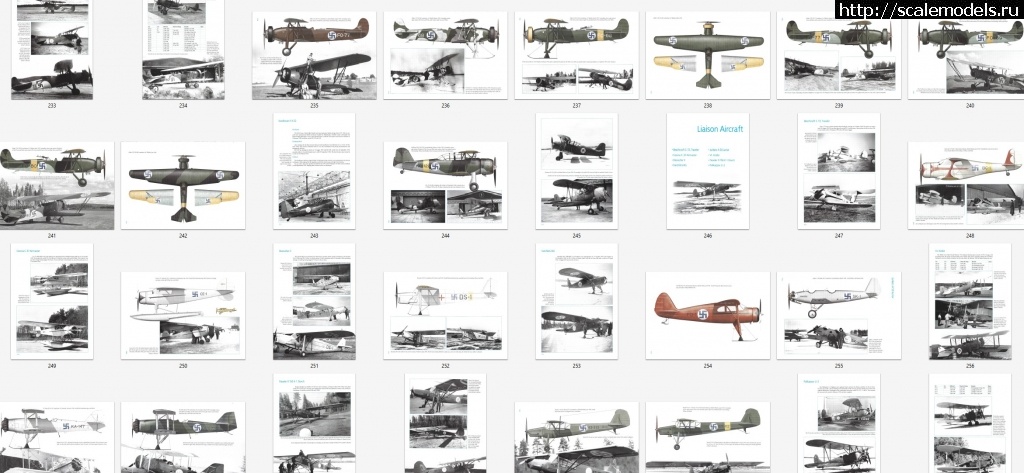Open page 236 thumbnail
The height and width of the screenshot is (473, 1024).
tap(445, 55)
